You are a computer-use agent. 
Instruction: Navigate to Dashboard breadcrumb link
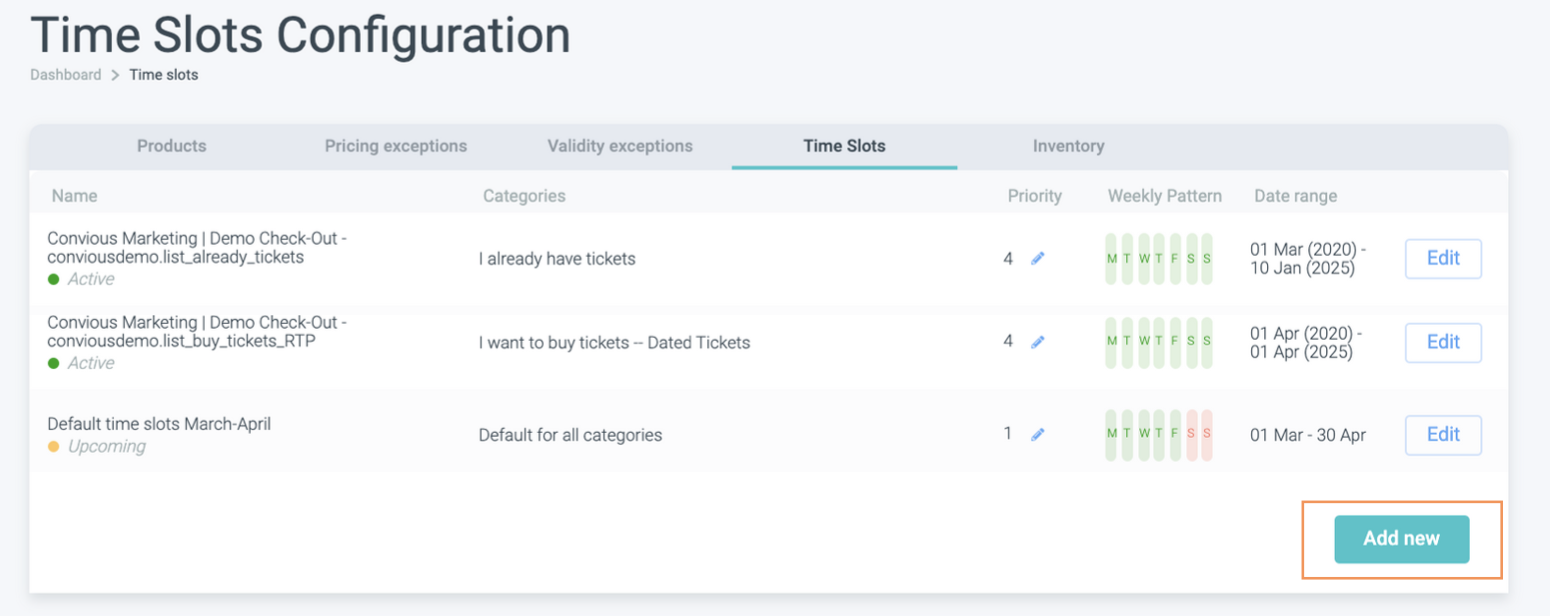click(66, 75)
